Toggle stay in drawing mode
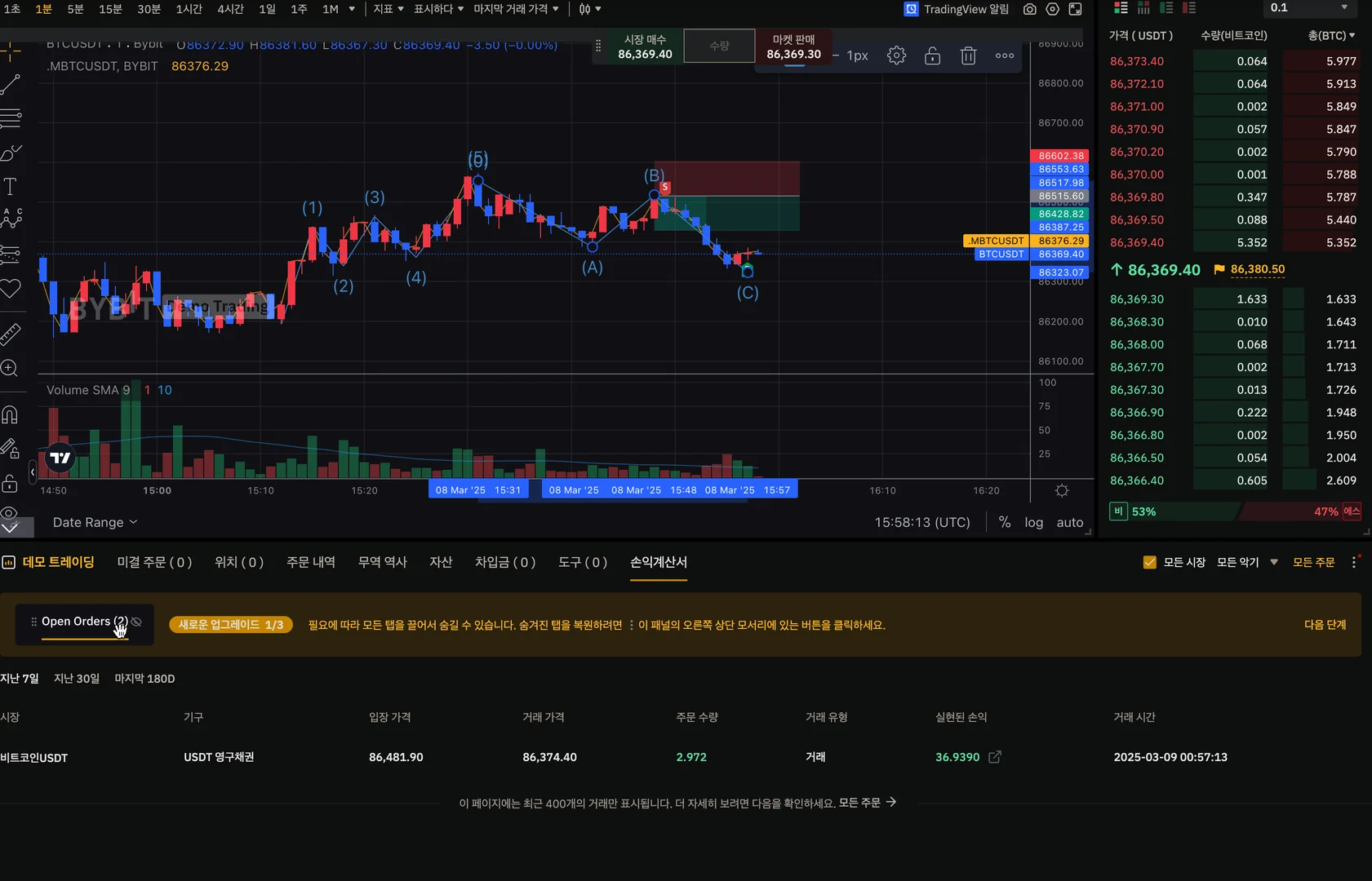 [x=11, y=448]
